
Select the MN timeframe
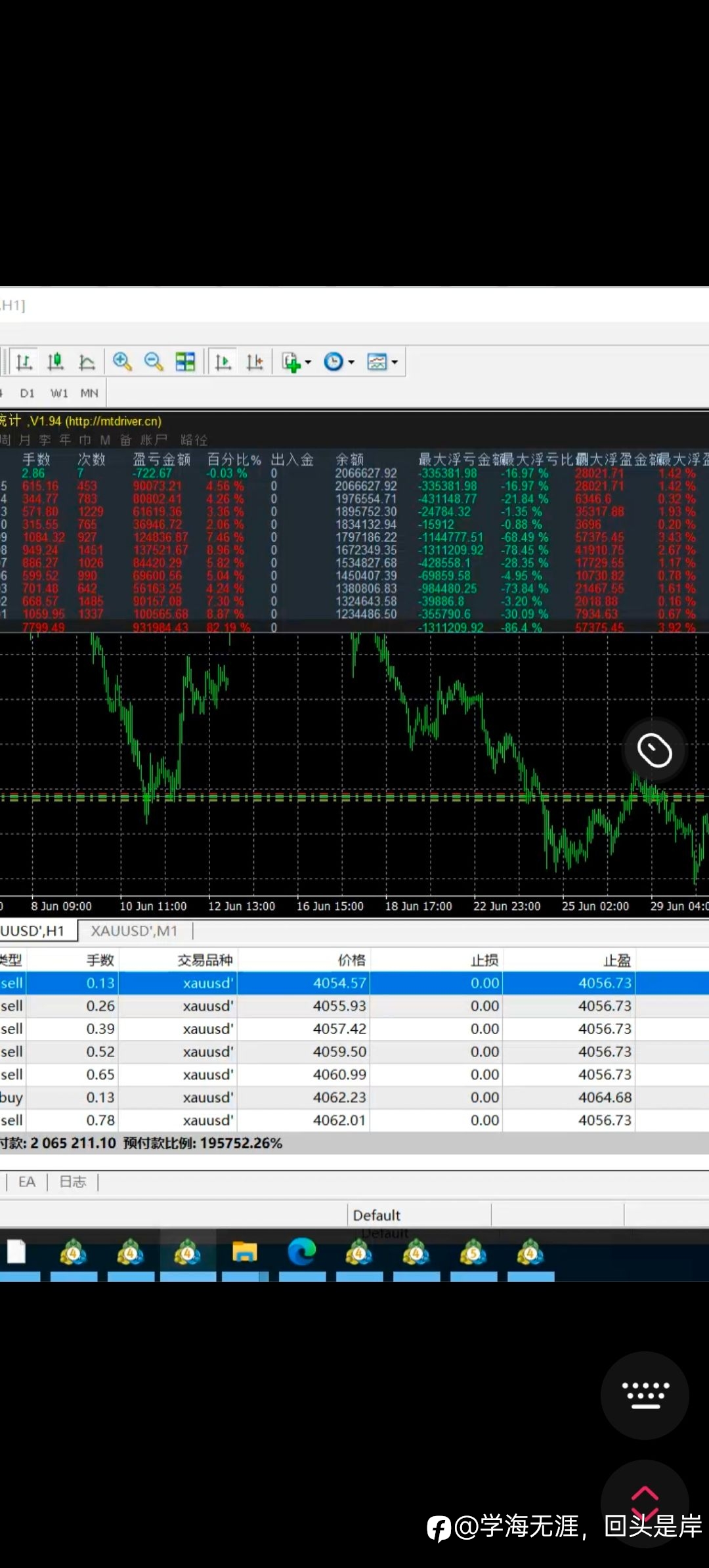[x=89, y=393]
